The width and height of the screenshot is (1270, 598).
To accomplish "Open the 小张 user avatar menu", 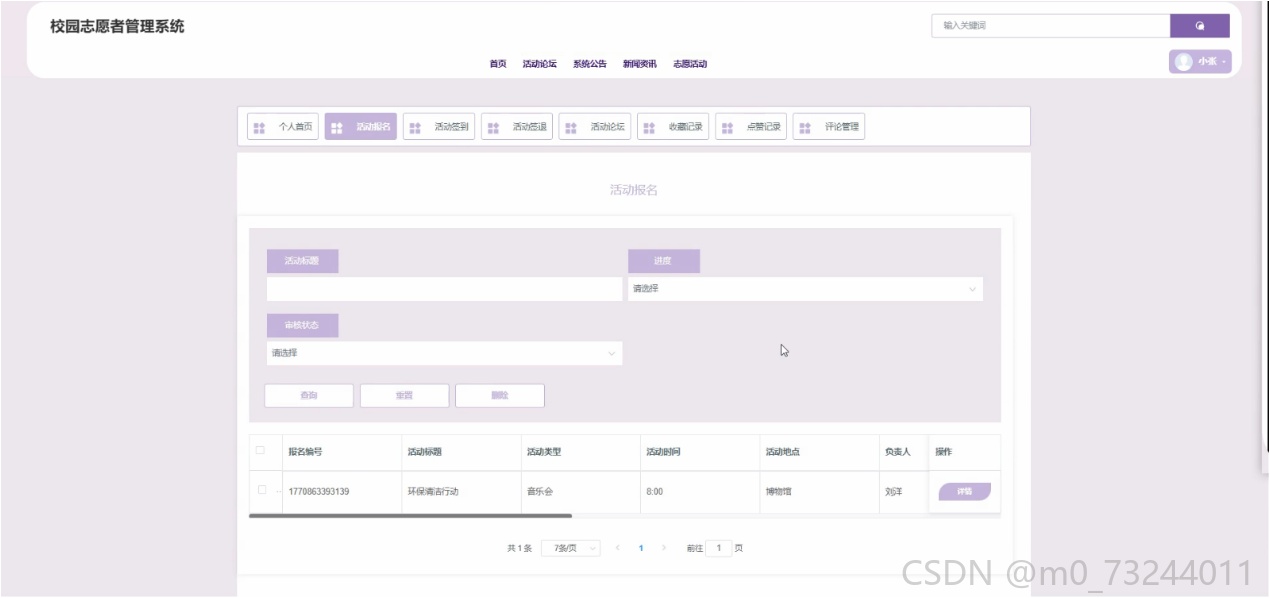I will pyautogui.click(x=1200, y=62).
